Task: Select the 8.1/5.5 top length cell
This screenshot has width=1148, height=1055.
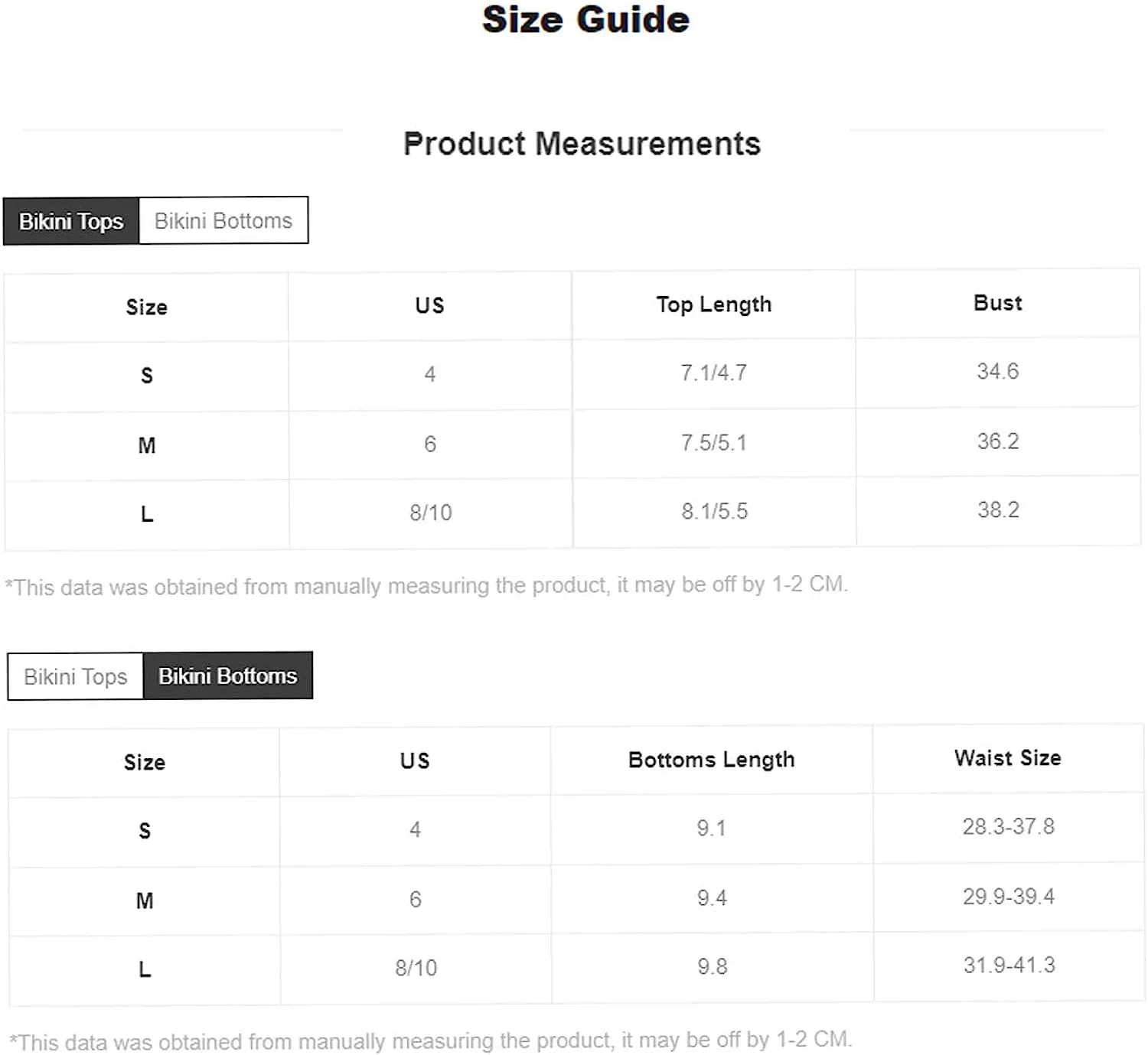Action: click(x=714, y=511)
